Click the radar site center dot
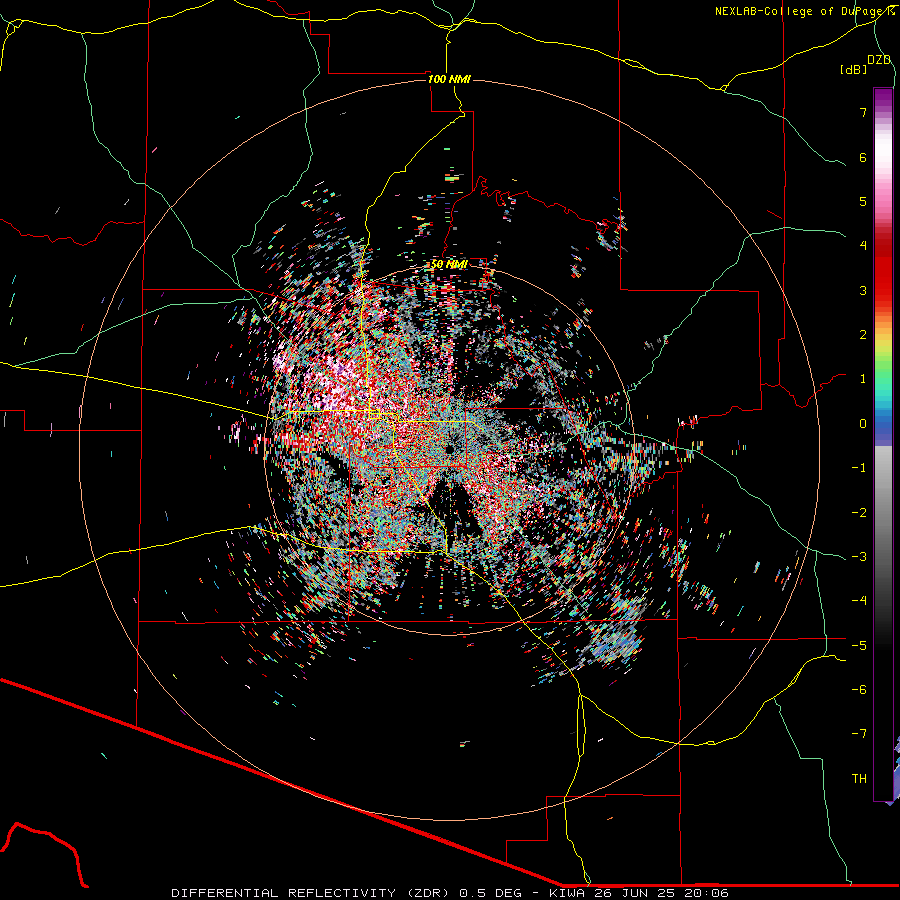Screen dimensions: 900x900 (449, 448)
